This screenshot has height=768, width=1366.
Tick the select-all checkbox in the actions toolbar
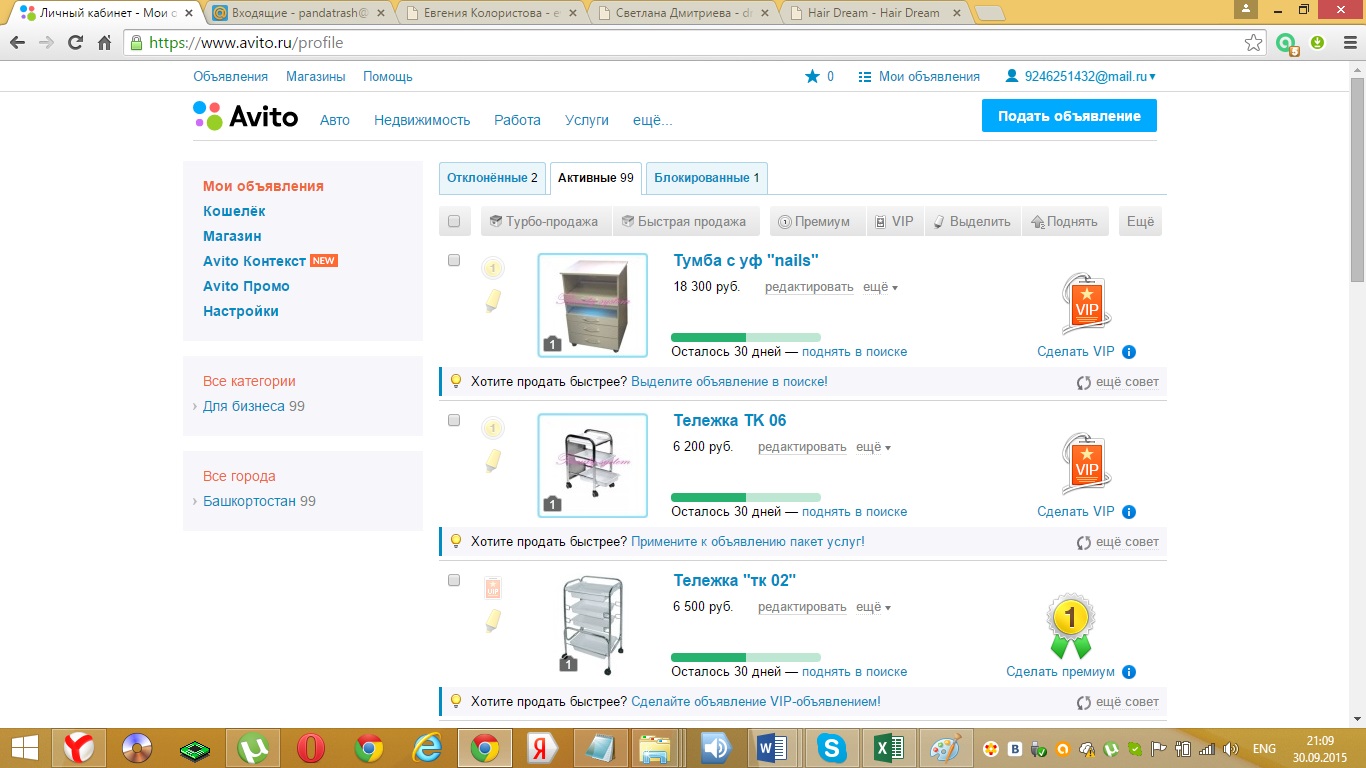coord(454,221)
